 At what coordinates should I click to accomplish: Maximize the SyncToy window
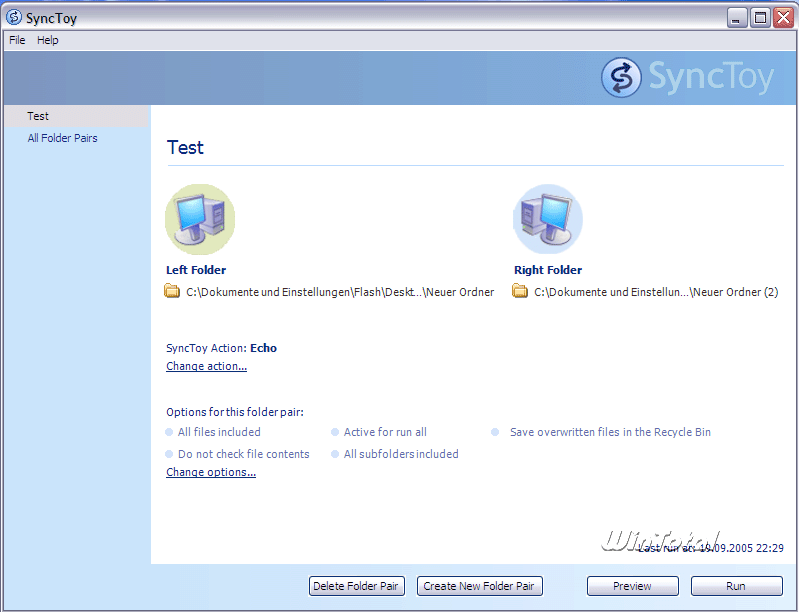760,18
